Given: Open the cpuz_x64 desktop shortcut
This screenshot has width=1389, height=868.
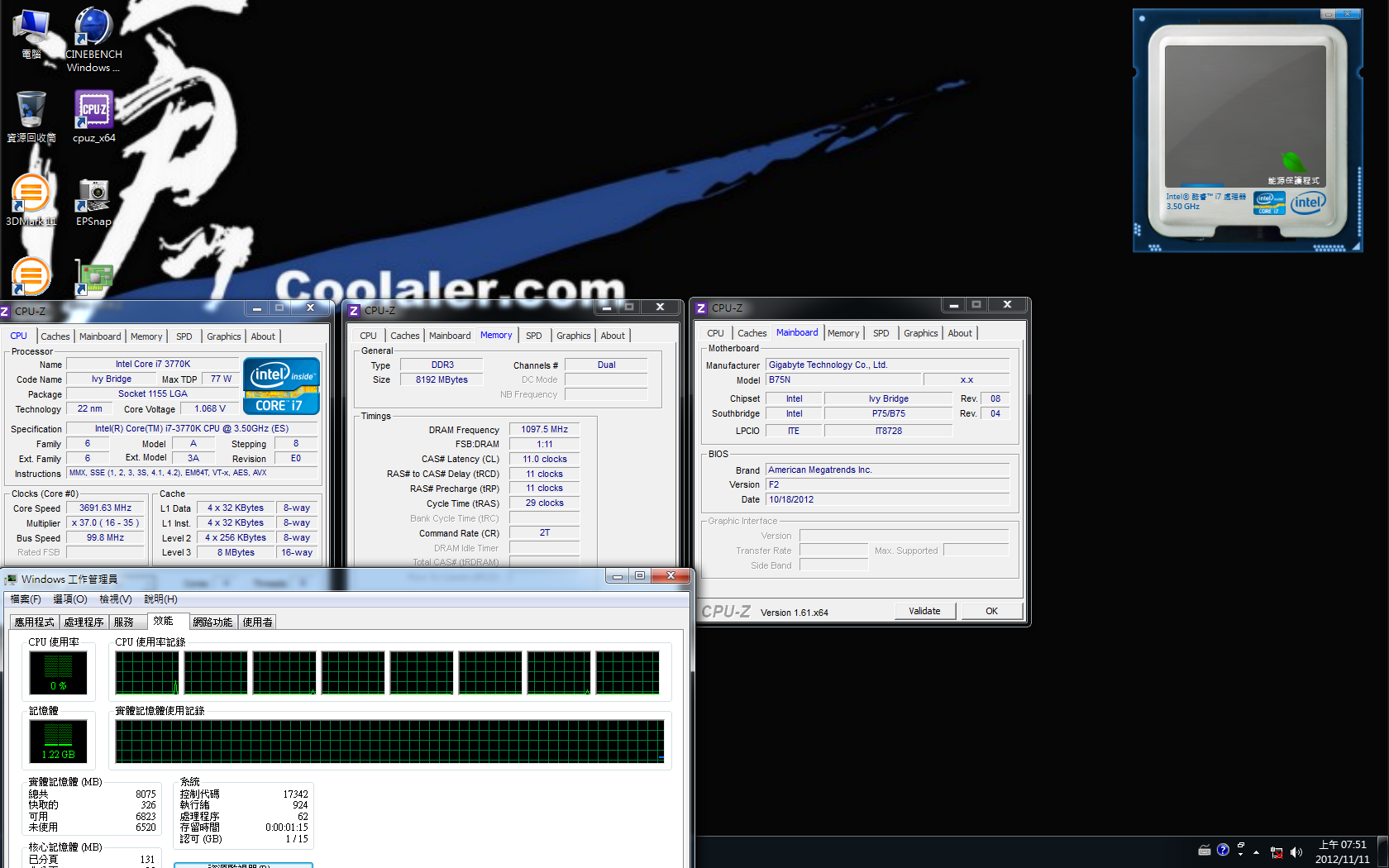Looking at the screenshot, I should (x=93, y=117).
